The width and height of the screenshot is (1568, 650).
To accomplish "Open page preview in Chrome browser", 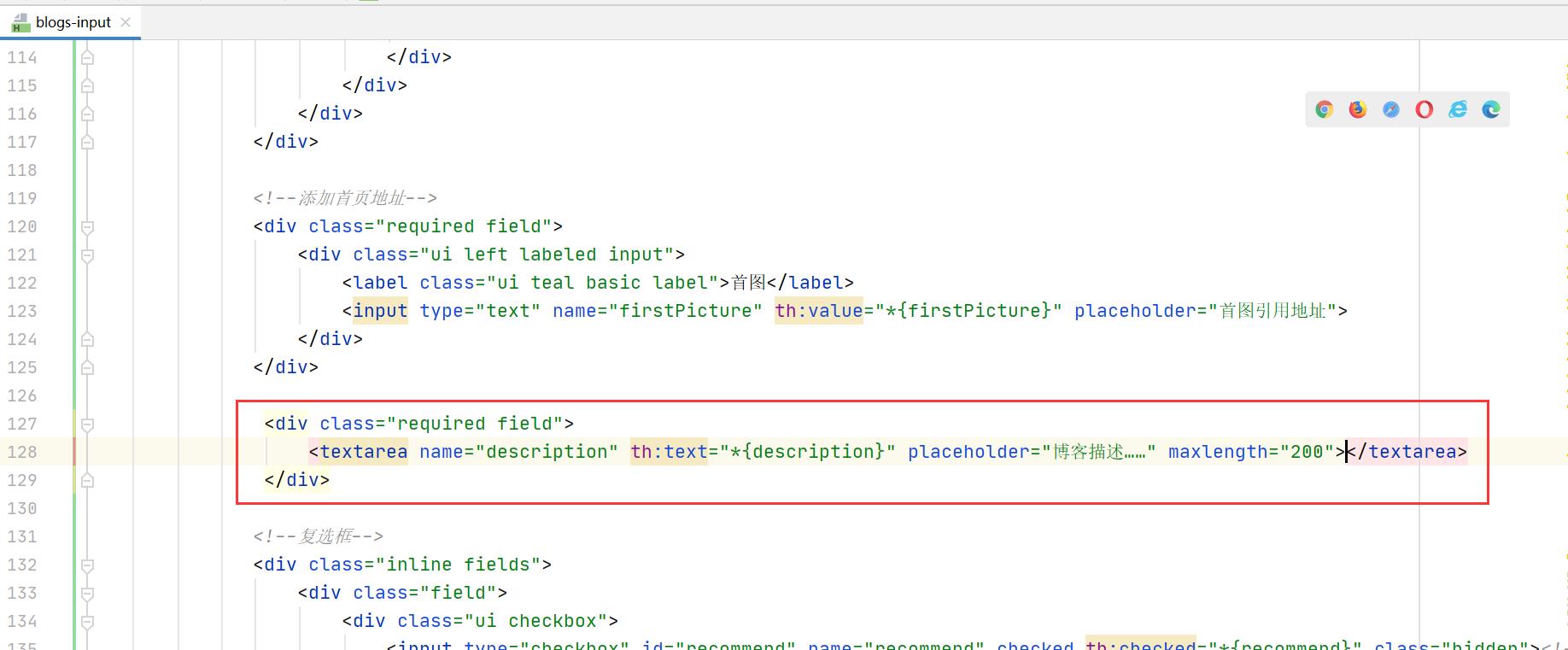I will coord(1324,109).
